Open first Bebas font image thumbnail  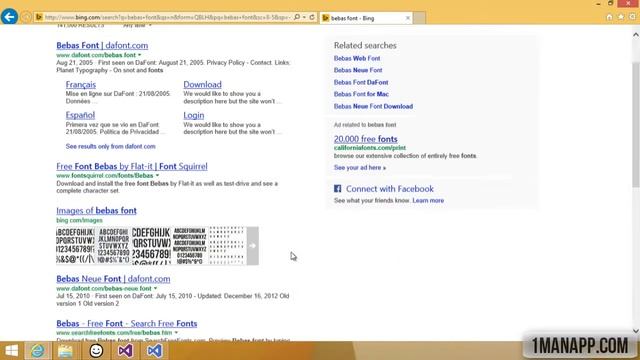click(76, 246)
